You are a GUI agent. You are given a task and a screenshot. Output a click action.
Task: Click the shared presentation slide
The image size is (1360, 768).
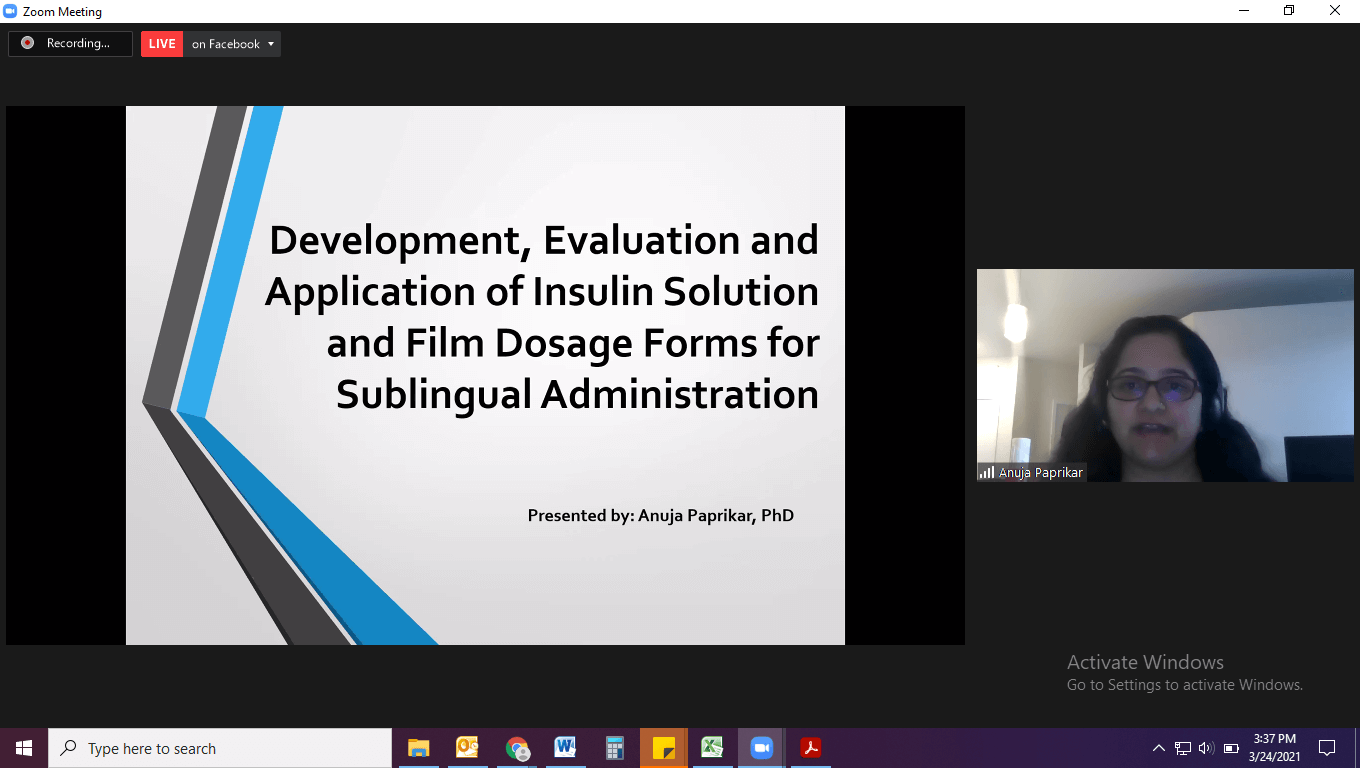485,375
